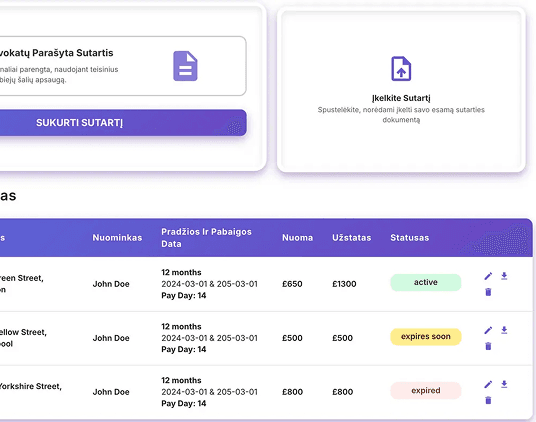Delete the active £650 contract
The width and height of the screenshot is (536, 422).
[488, 292]
